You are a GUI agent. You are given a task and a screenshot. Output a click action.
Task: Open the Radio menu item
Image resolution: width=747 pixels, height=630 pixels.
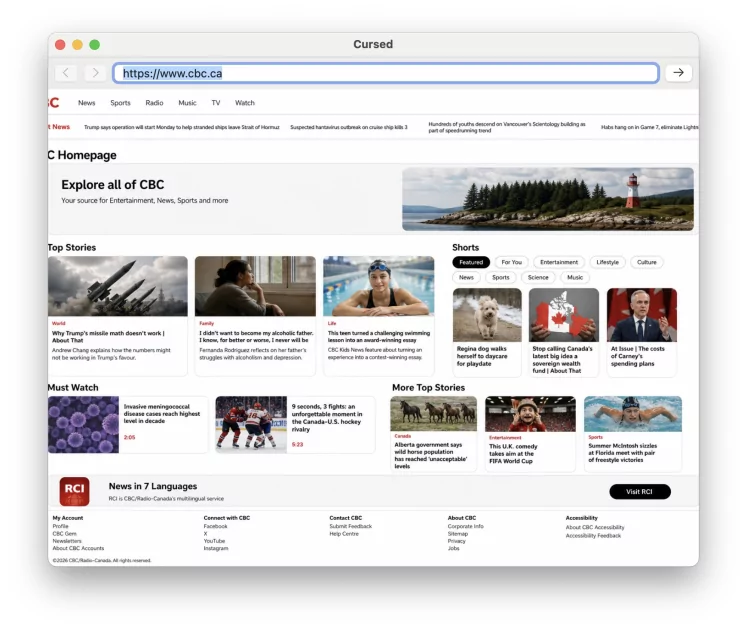pyautogui.click(x=154, y=103)
